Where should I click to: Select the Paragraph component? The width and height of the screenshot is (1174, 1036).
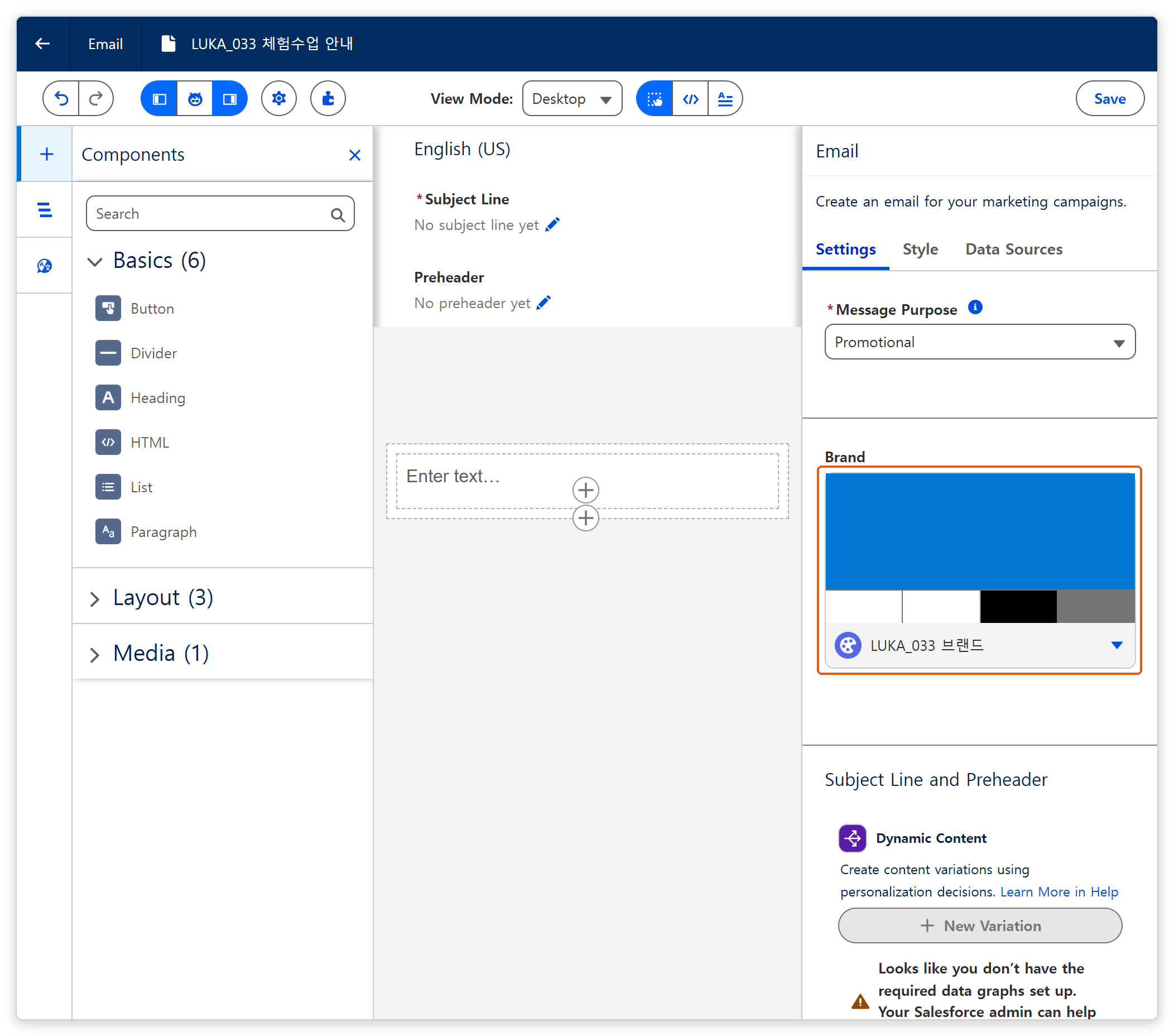pos(146,531)
